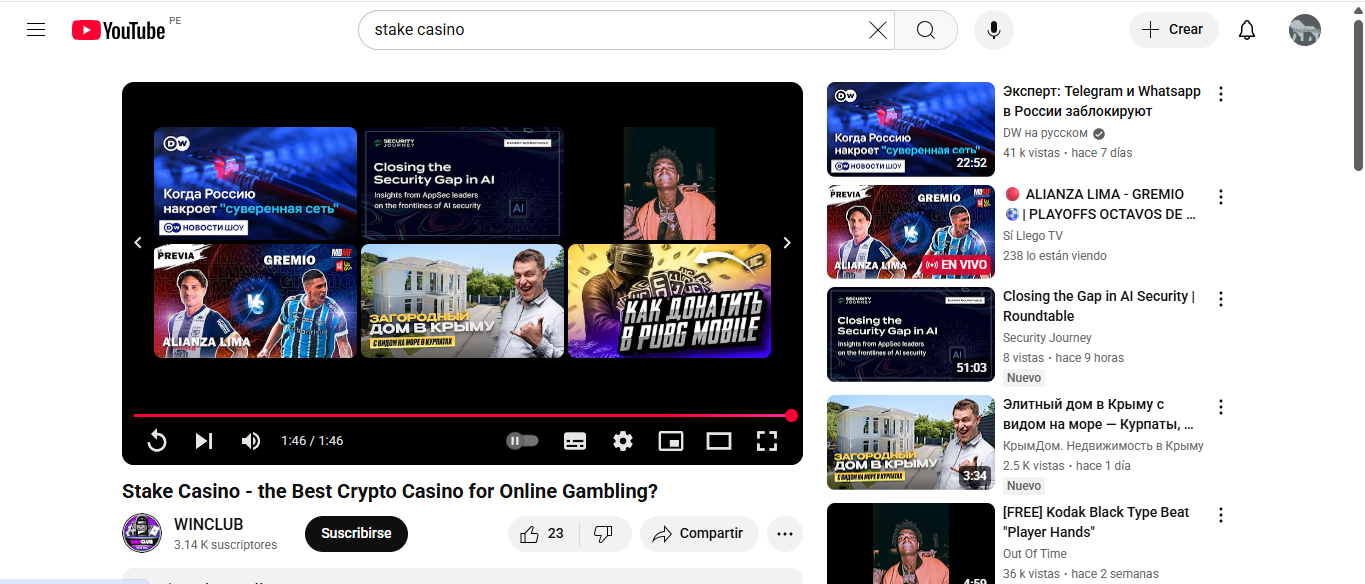Open ALIANZA LIMA - GREMIO video title
This screenshot has width=1365, height=584.
(1100, 204)
